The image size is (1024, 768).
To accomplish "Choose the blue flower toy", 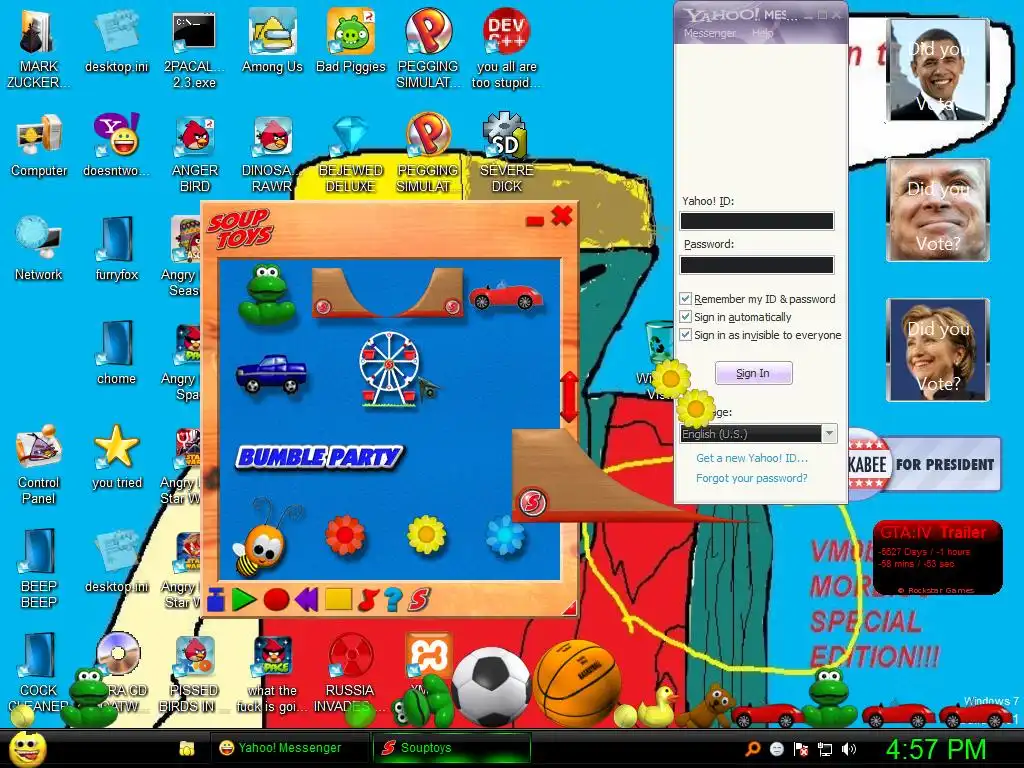I will tap(505, 536).
